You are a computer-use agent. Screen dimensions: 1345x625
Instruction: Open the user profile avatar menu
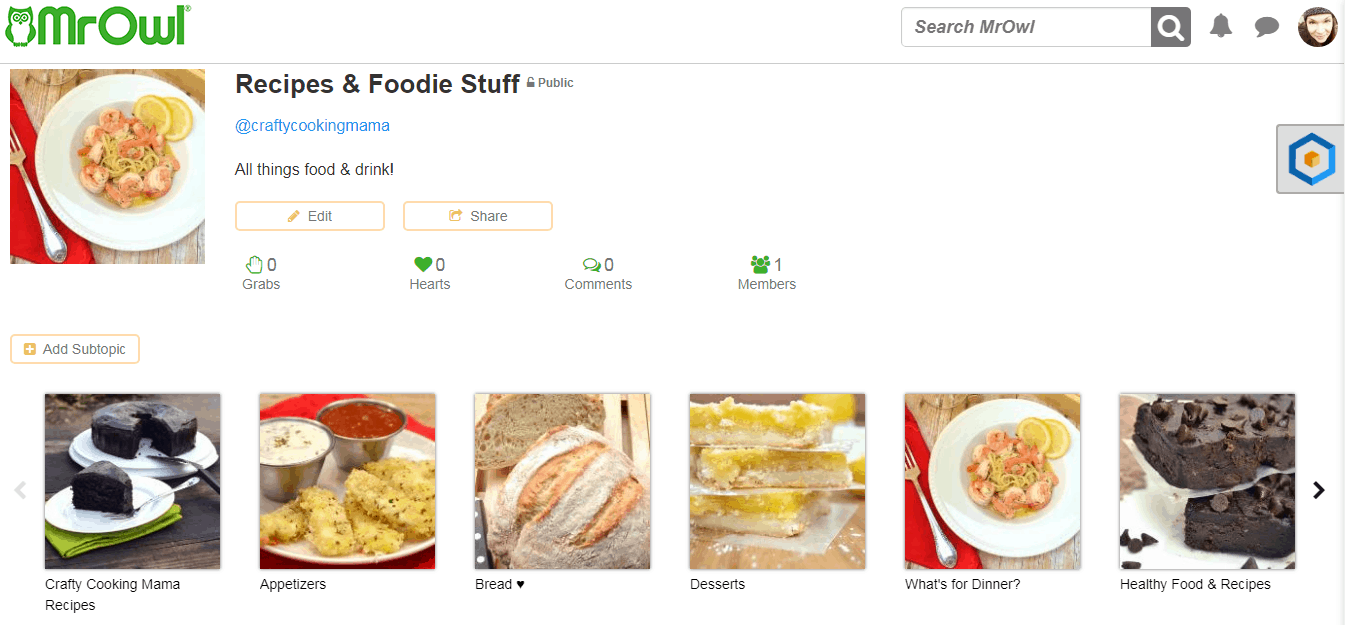tap(1317, 27)
